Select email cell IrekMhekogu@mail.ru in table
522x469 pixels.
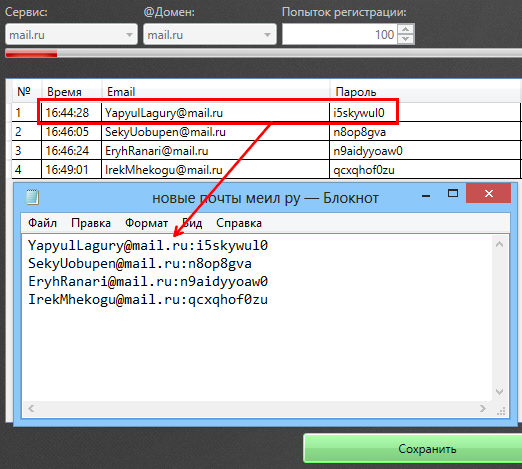pyautogui.click(x=215, y=170)
